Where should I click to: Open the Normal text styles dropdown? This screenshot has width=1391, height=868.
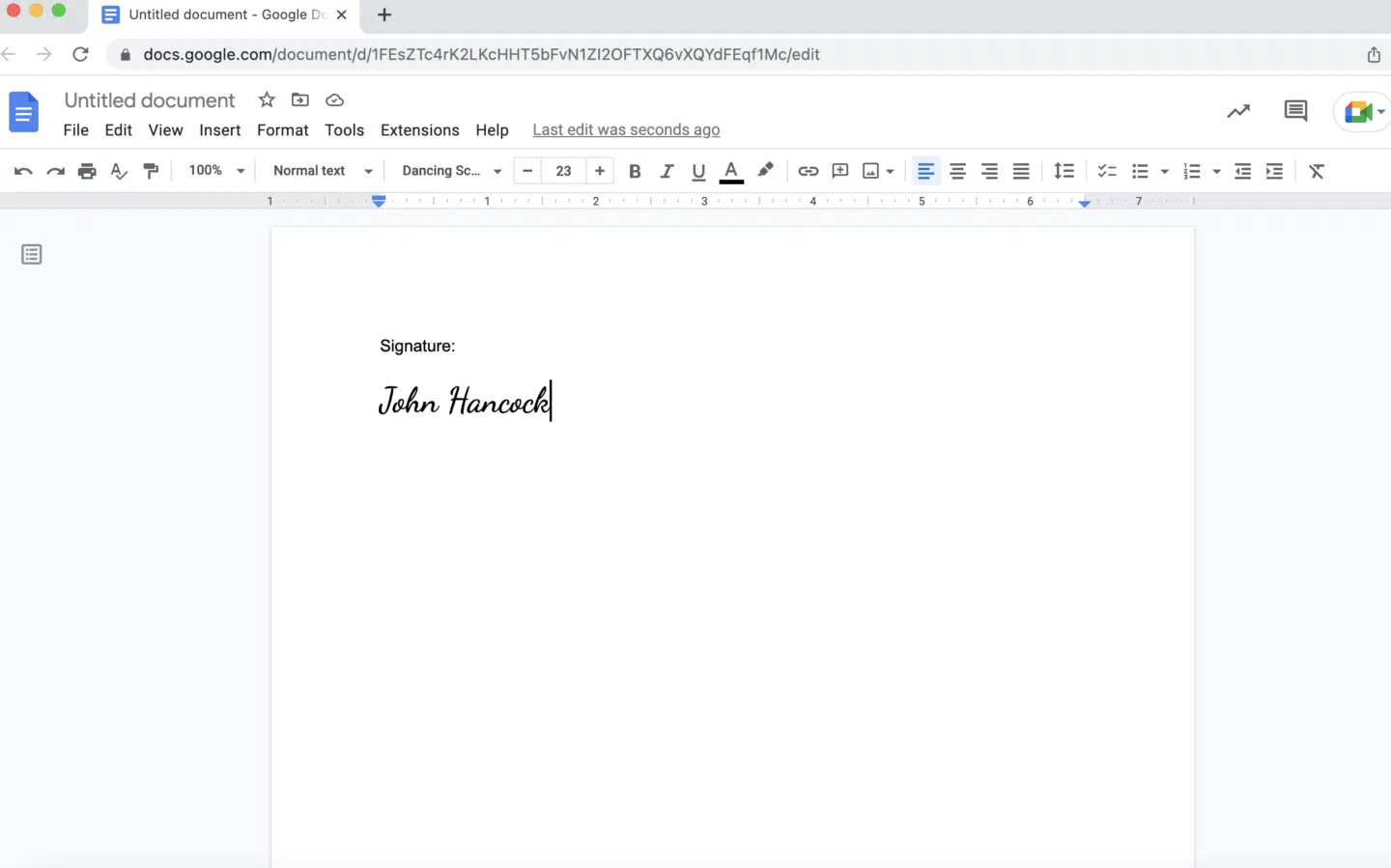323,171
